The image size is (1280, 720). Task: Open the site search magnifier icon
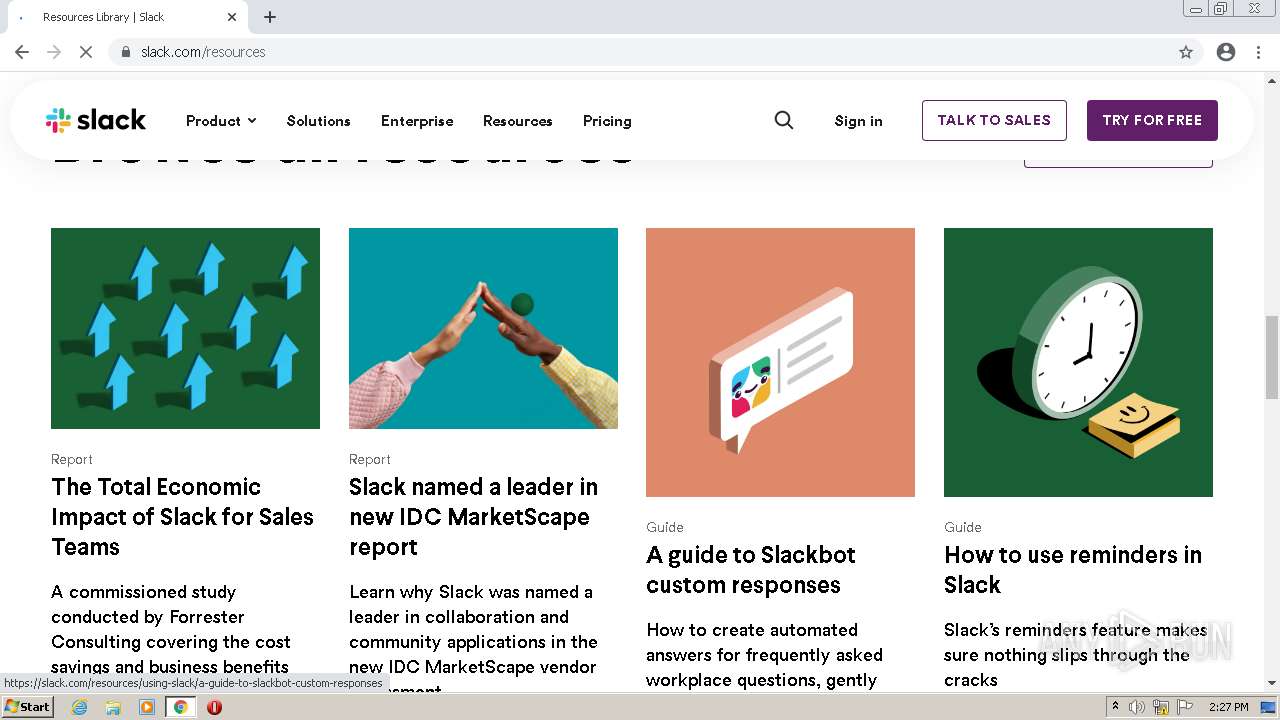click(784, 121)
